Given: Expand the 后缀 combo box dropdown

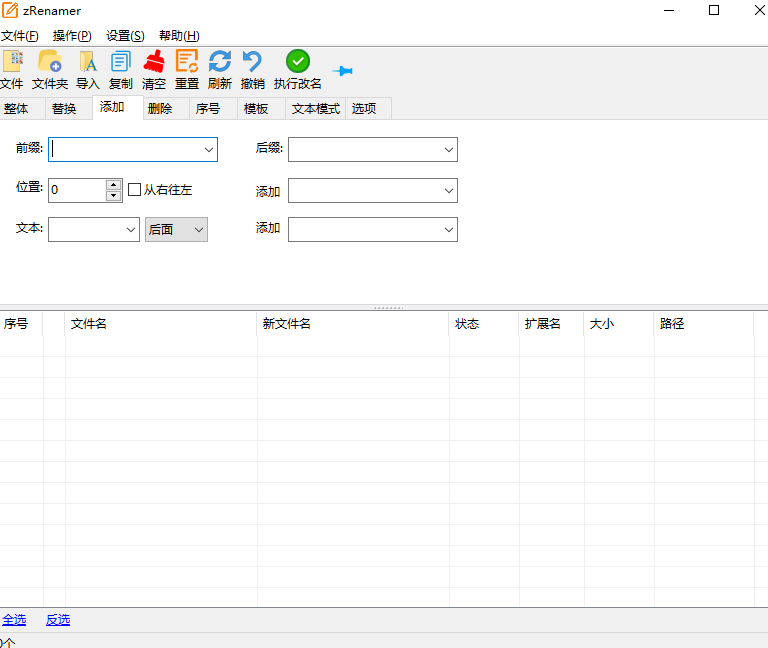Looking at the screenshot, I should 449,150.
